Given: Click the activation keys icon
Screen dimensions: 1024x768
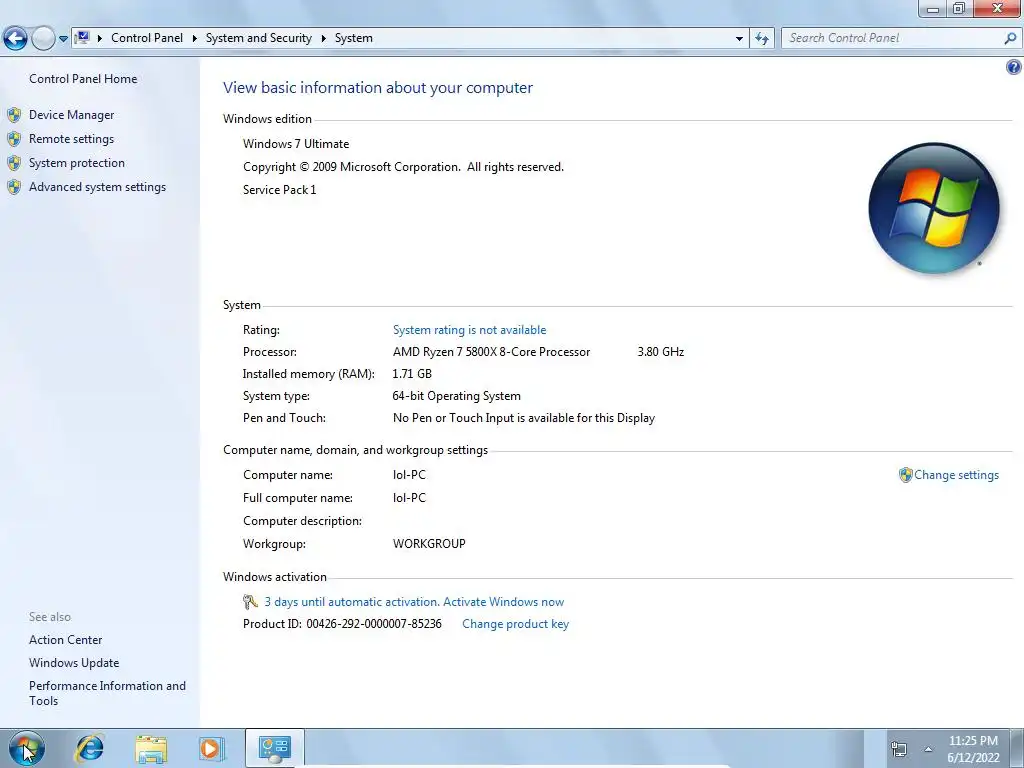Looking at the screenshot, I should [250, 601].
